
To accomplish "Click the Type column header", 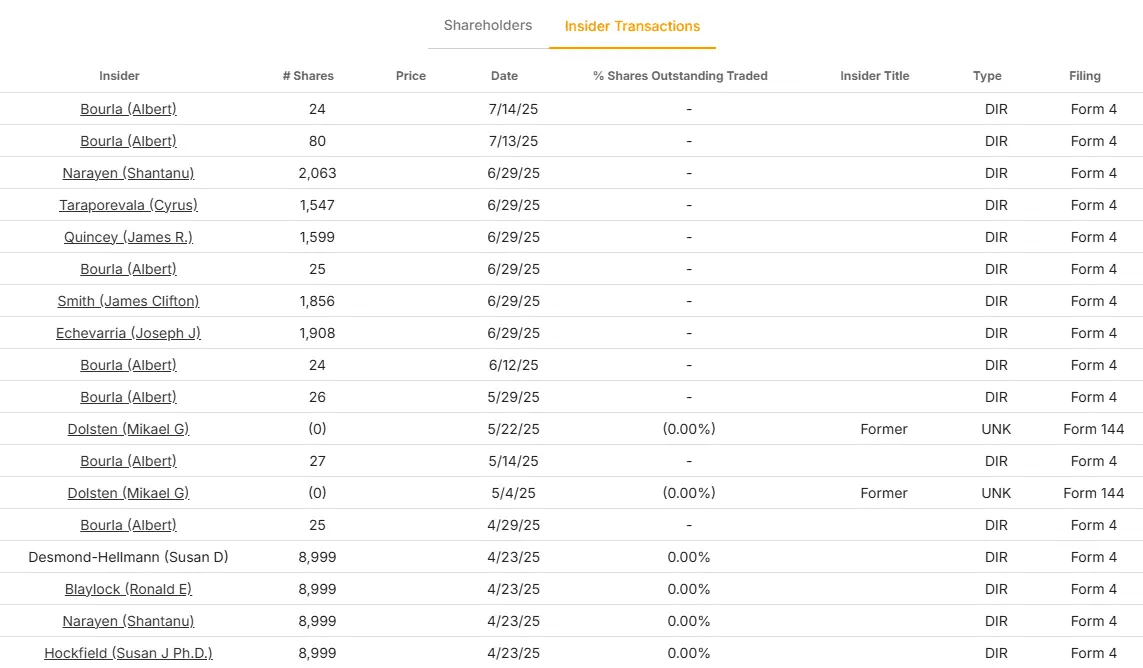I will [x=987, y=76].
